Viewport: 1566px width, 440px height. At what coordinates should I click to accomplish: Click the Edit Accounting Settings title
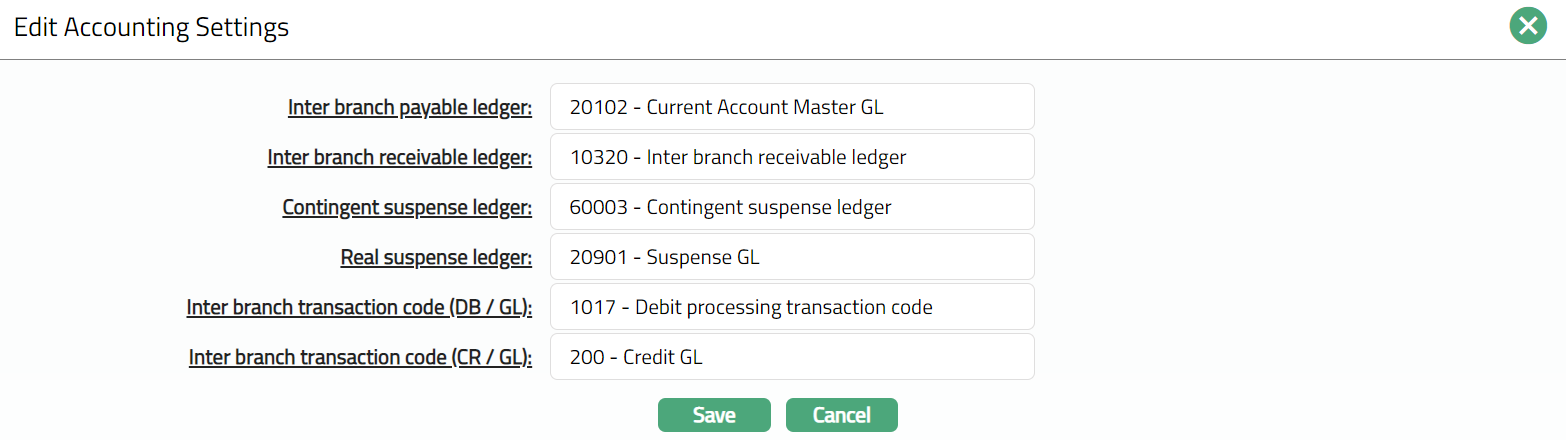[151, 28]
